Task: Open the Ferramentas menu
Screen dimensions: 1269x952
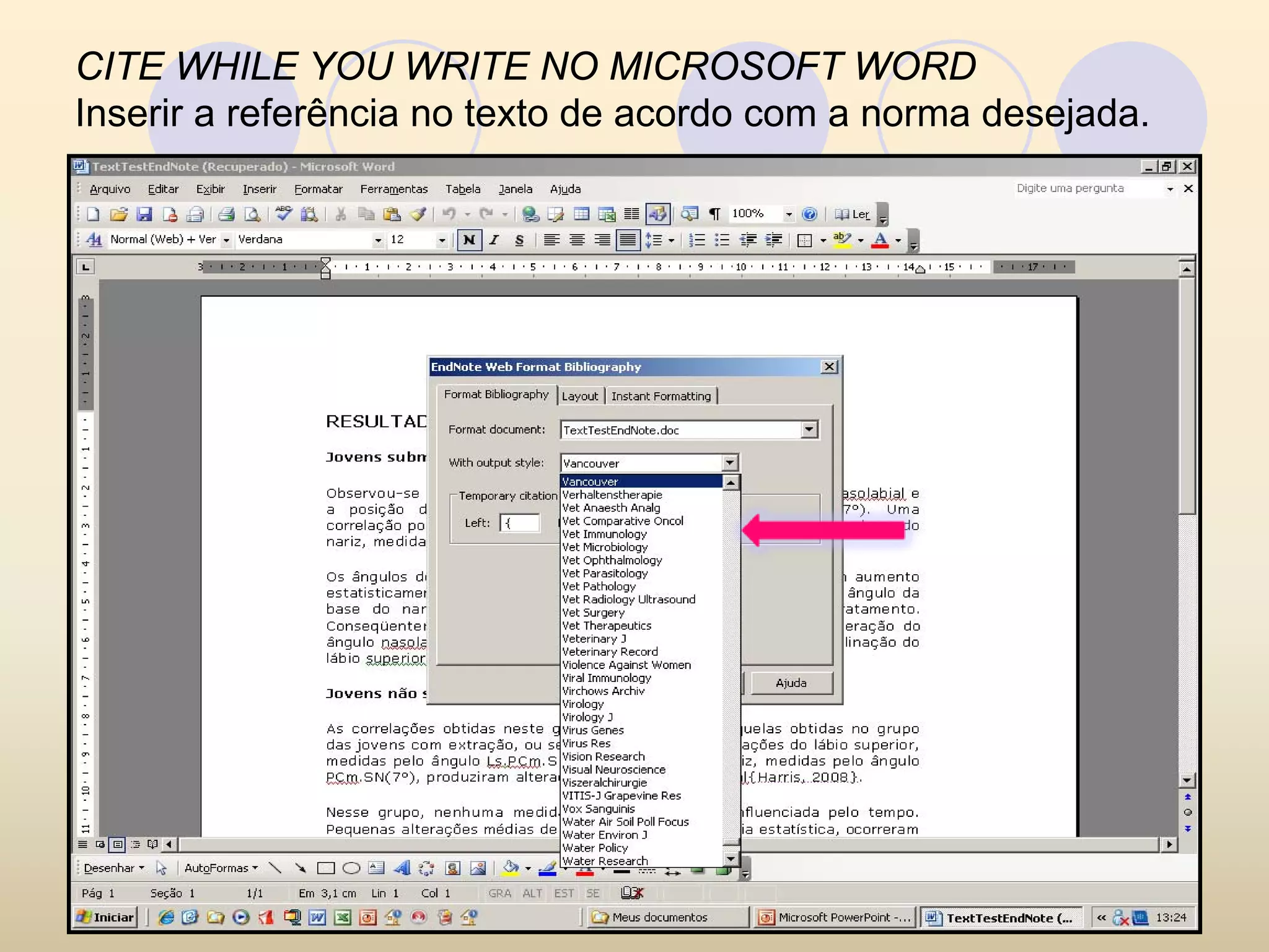Action: [x=394, y=189]
